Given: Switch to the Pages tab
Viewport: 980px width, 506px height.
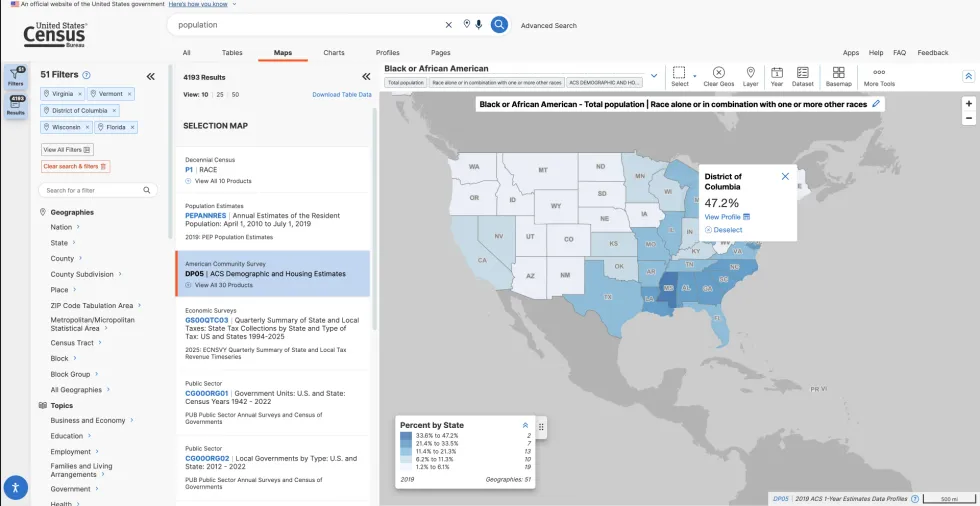Looking at the screenshot, I should tap(441, 52).
